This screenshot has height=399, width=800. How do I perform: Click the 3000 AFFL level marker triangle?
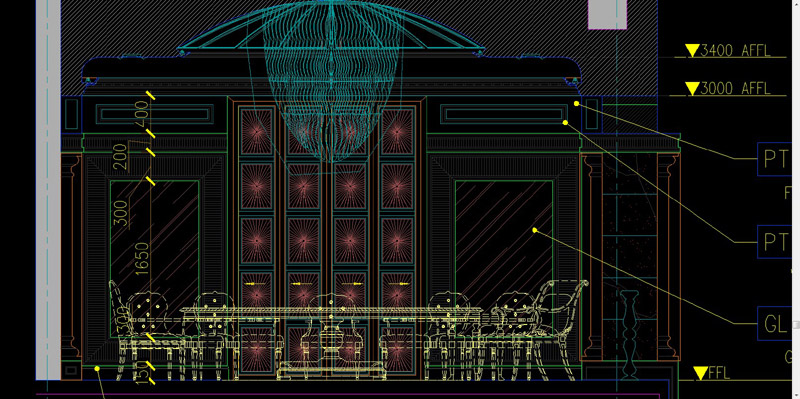(692, 89)
